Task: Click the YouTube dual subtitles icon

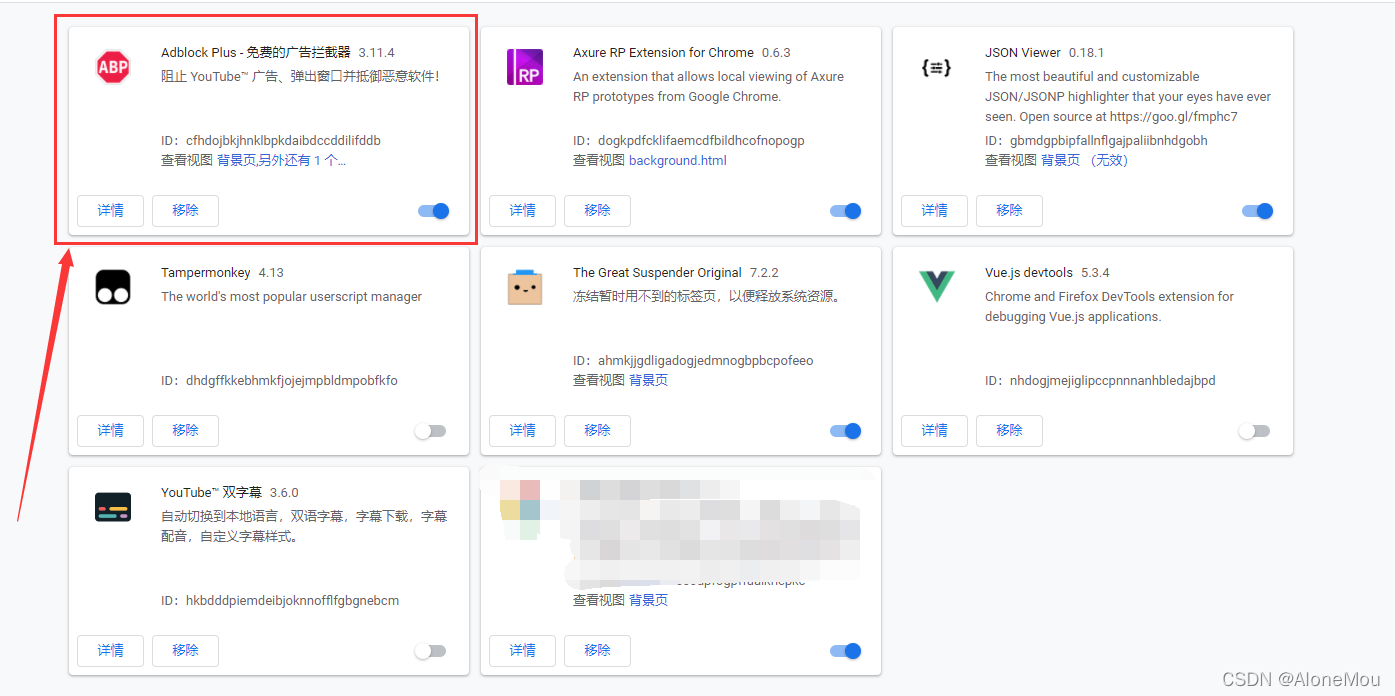Action: coord(113,508)
